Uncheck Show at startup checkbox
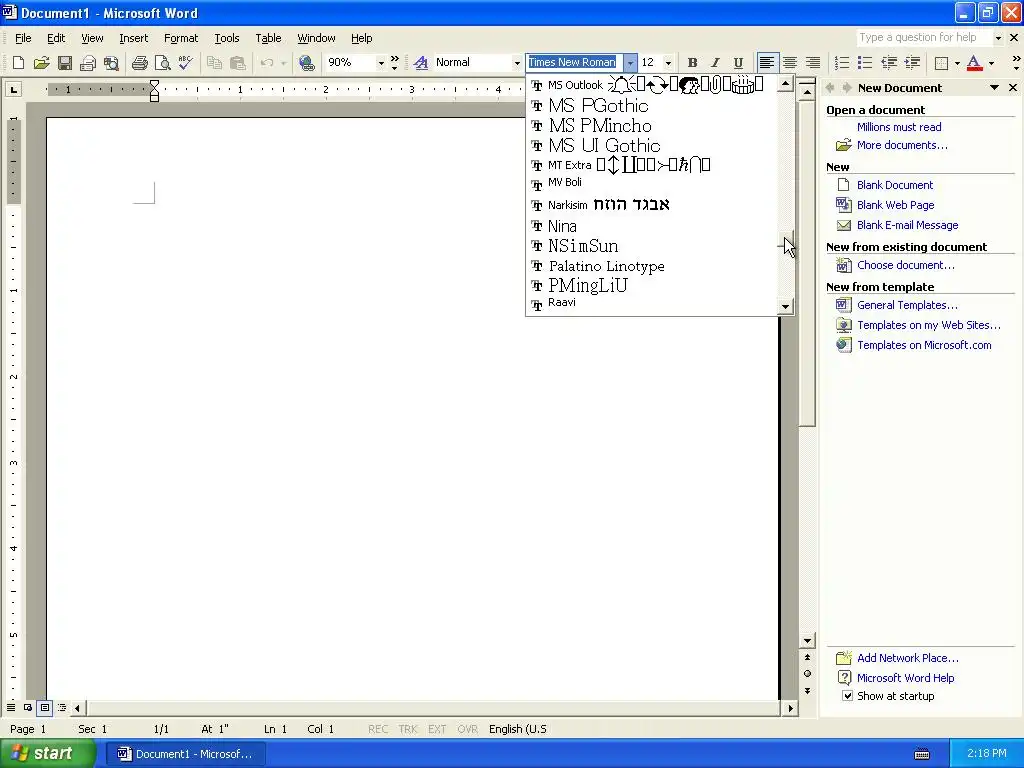Viewport: 1024px width, 768px height. pyautogui.click(x=847, y=696)
